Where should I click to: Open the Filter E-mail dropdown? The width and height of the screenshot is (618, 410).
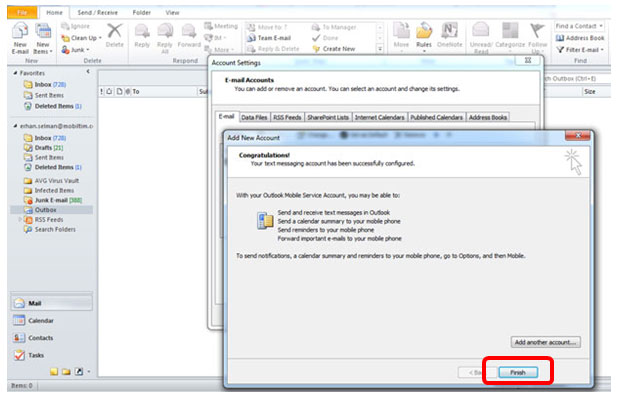pos(580,50)
